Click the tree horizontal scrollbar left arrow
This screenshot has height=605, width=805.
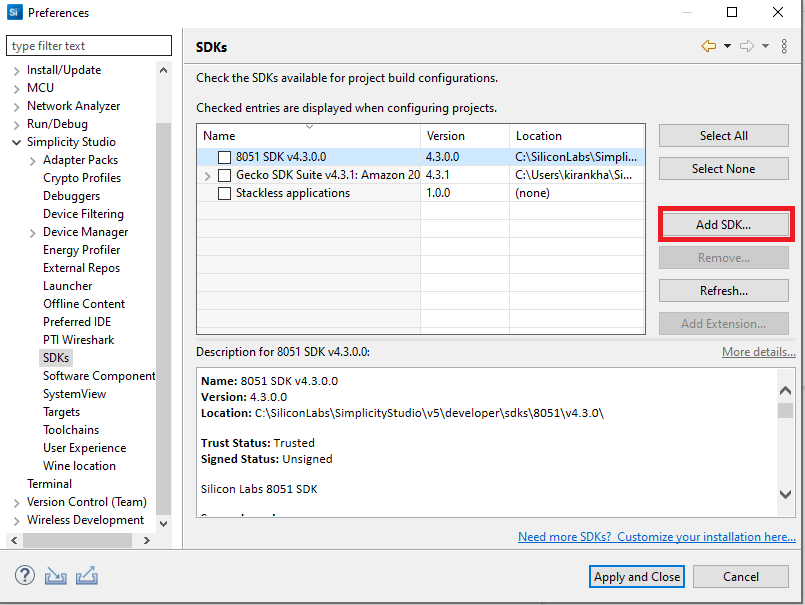pyautogui.click(x=14, y=540)
